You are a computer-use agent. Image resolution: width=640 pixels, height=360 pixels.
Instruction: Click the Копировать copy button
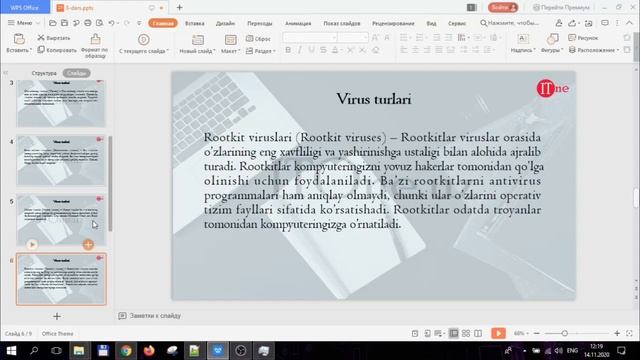[x=57, y=50]
